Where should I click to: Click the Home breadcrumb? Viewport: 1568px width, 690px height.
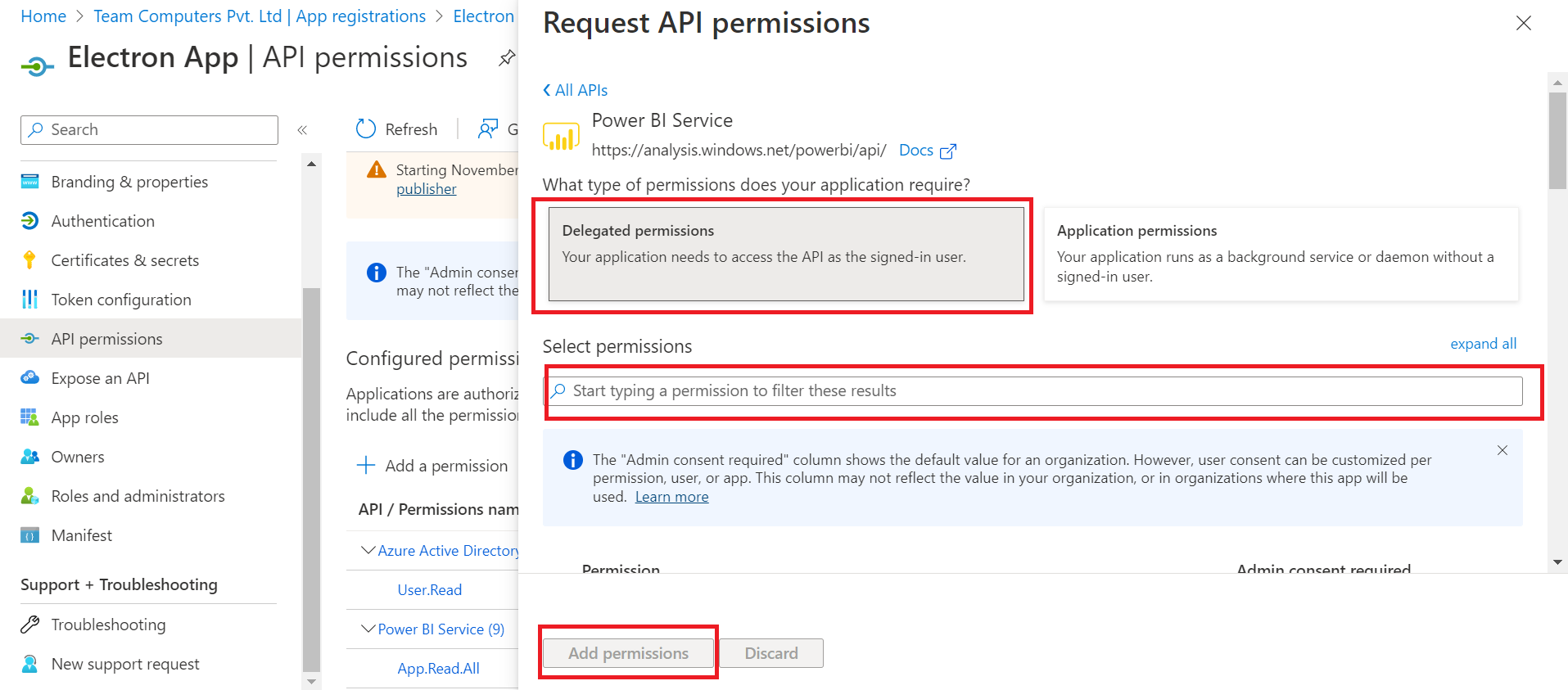tap(43, 16)
